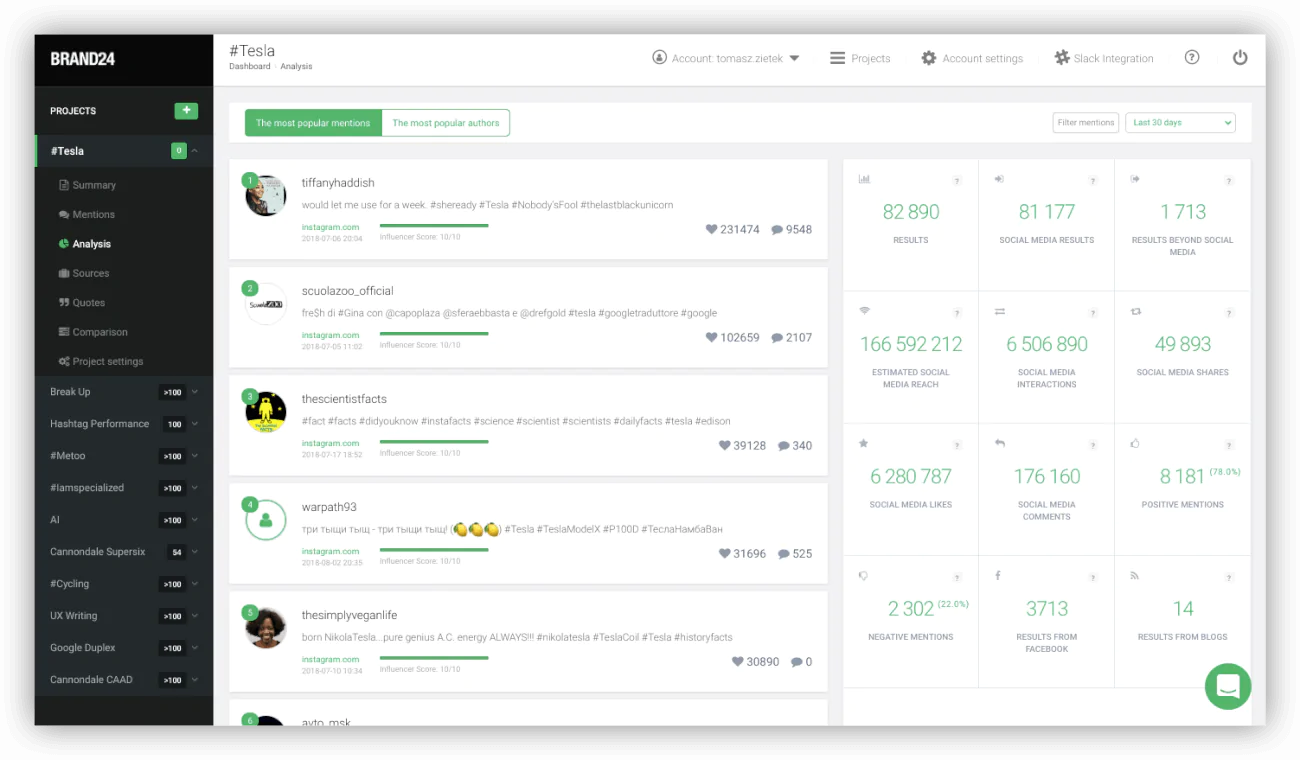This screenshot has height=760, width=1300.
Task: Expand the #Metoo project chevron
Action: 195,456
